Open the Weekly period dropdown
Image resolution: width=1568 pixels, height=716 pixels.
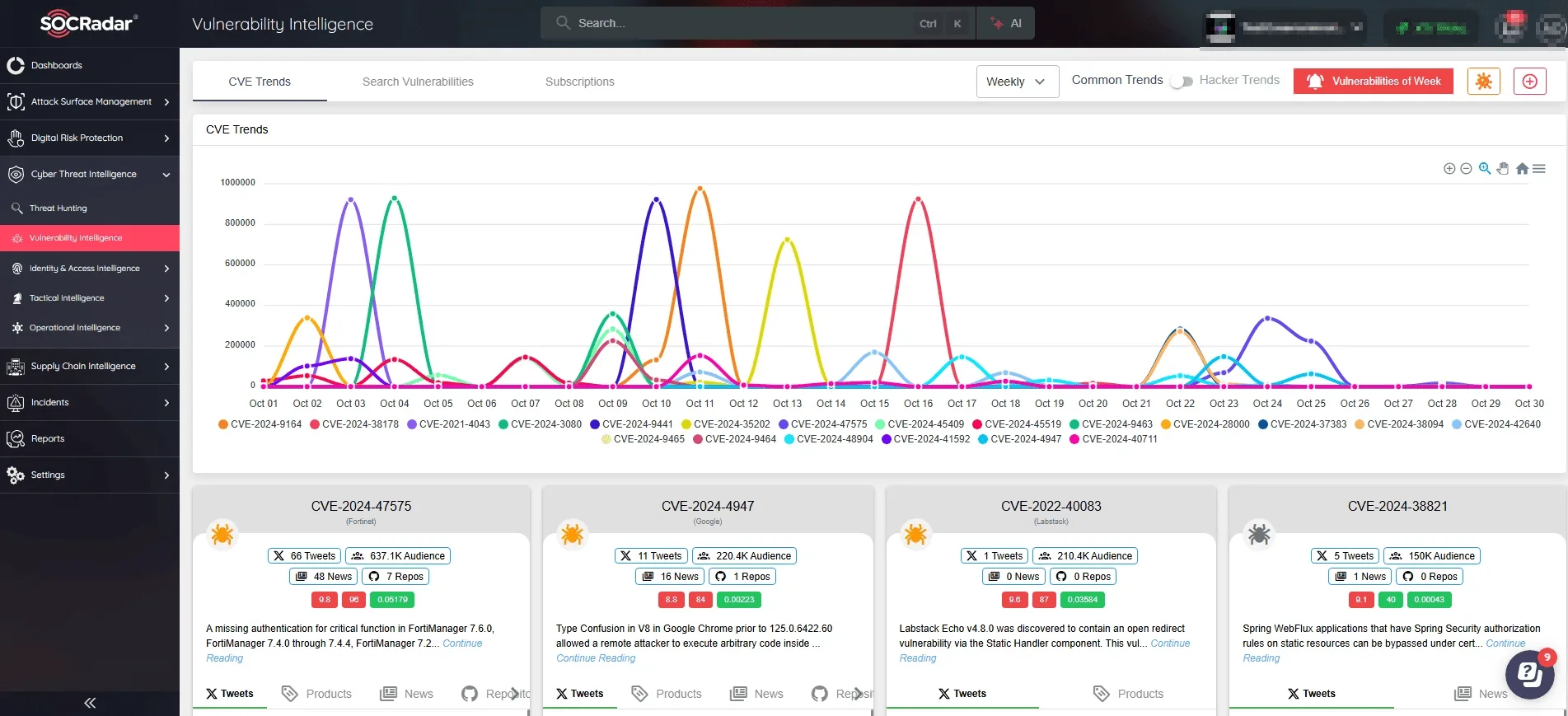coord(1017,82)
